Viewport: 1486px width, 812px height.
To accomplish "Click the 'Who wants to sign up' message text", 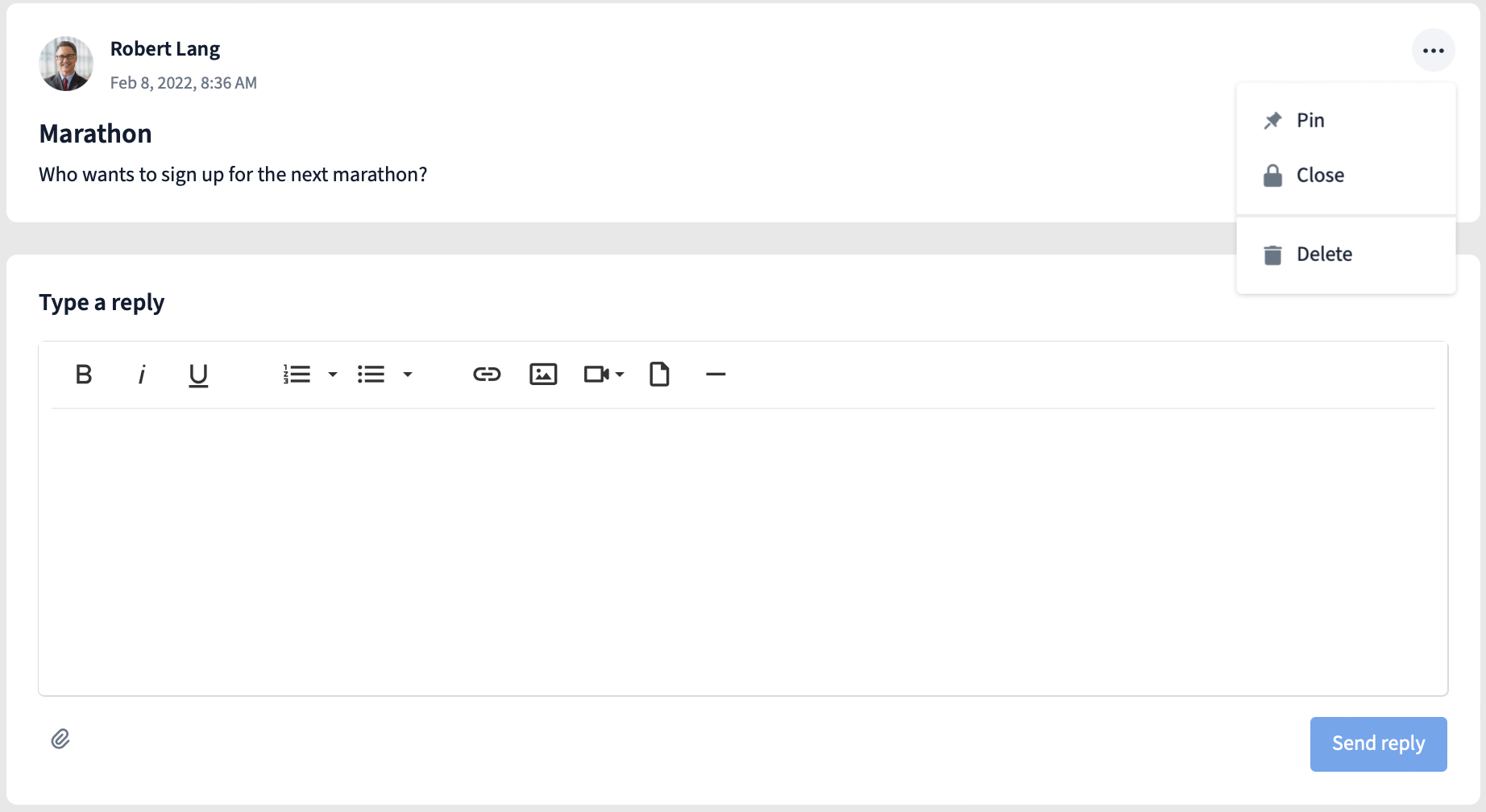I will 233,175.
